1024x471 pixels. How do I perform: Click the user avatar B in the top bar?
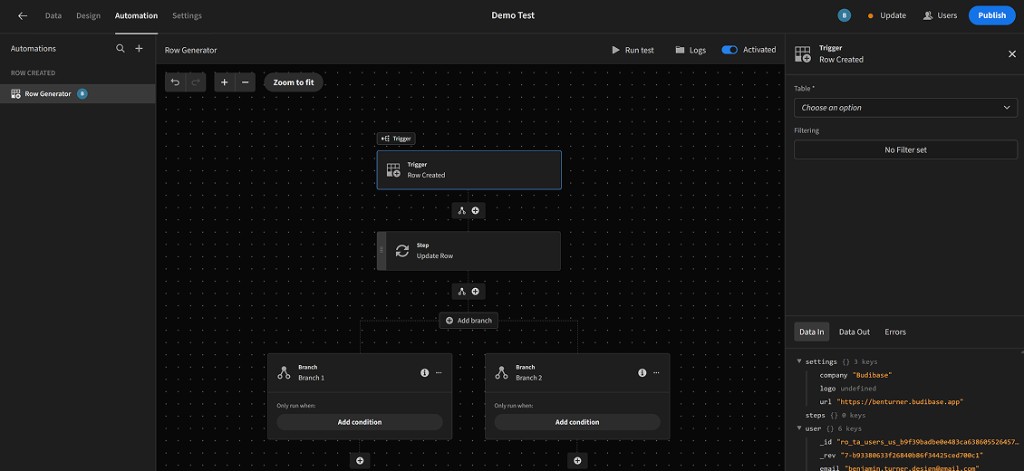coord(844,16)
